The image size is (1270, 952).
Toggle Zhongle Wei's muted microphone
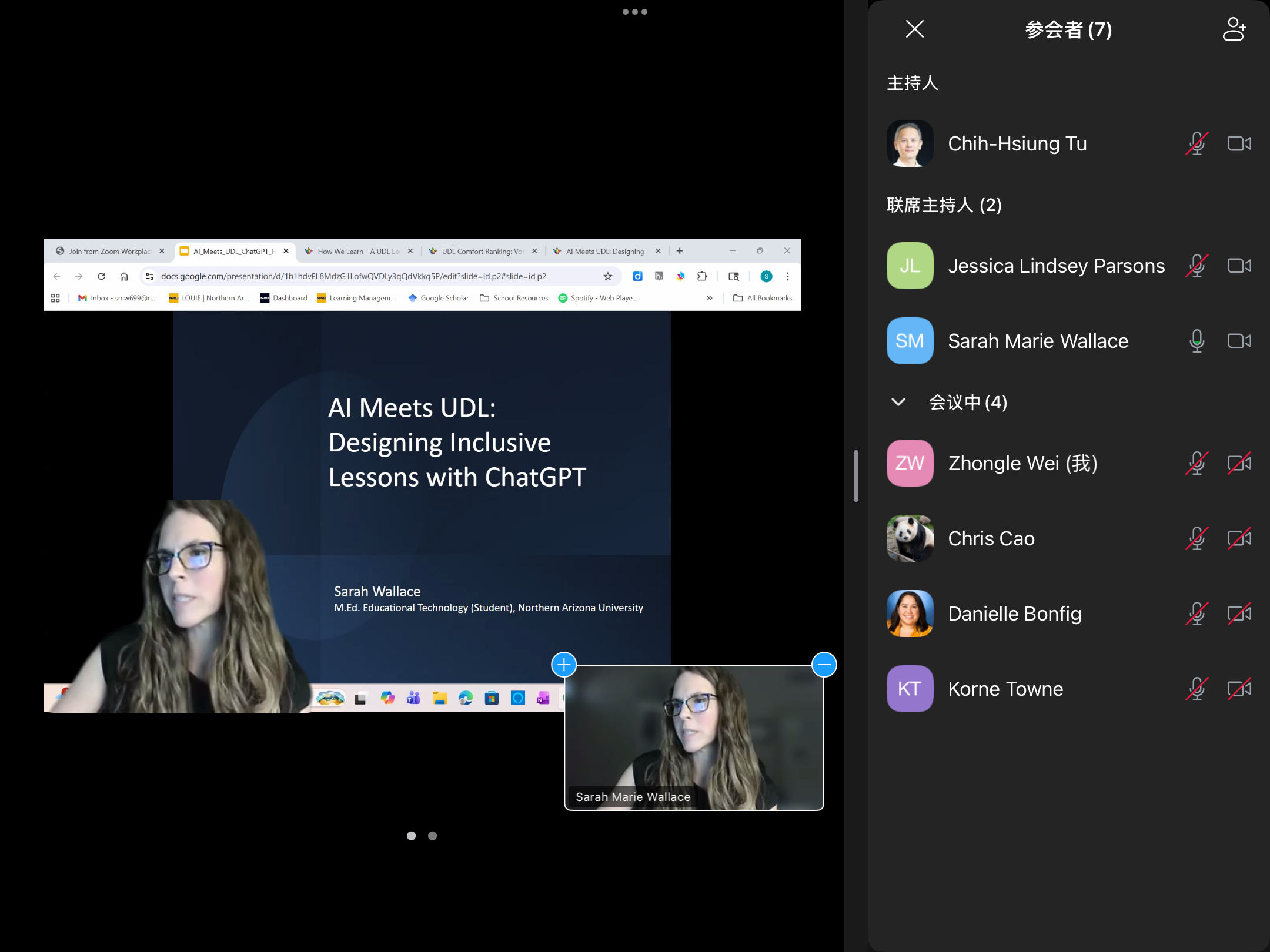(x=1196, y=463)
